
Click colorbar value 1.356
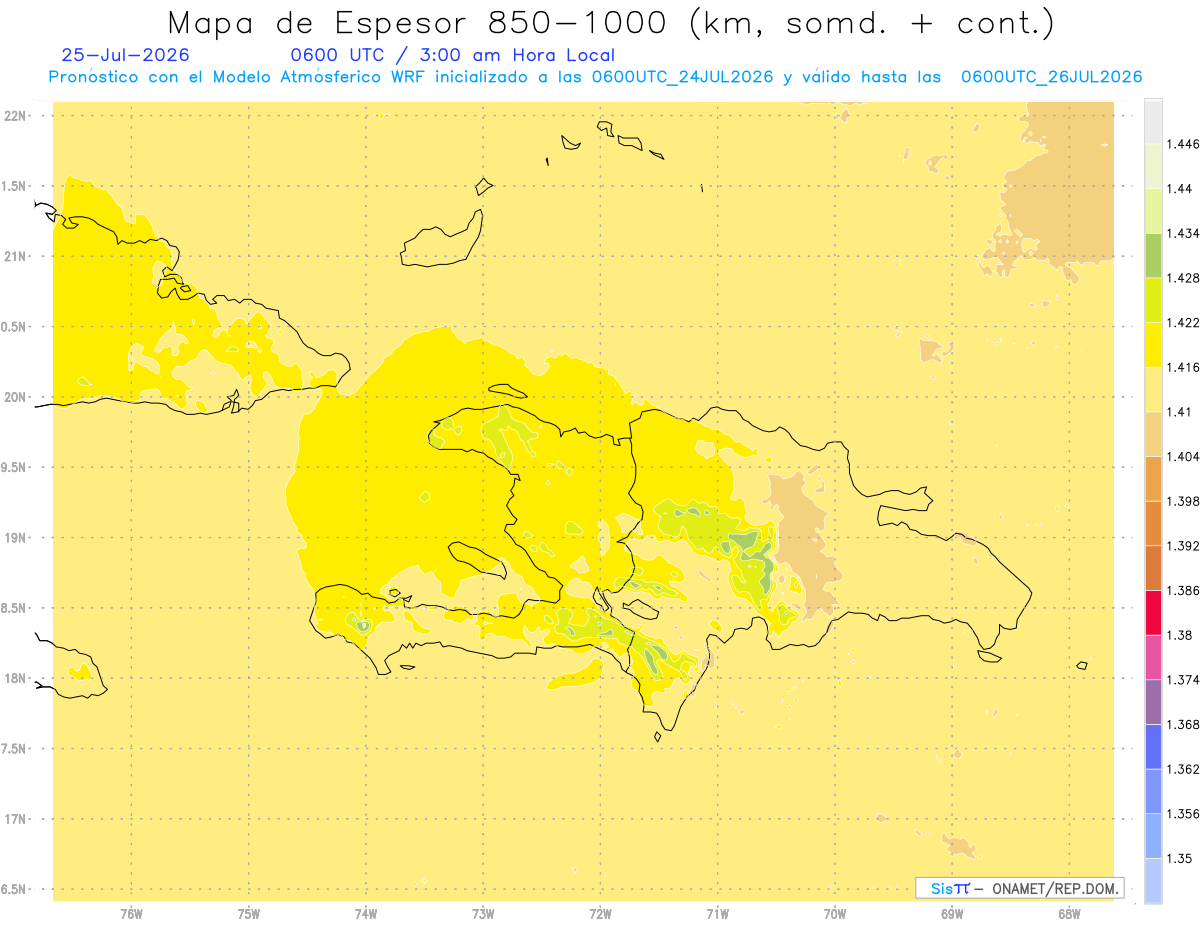coord(1183,814)
